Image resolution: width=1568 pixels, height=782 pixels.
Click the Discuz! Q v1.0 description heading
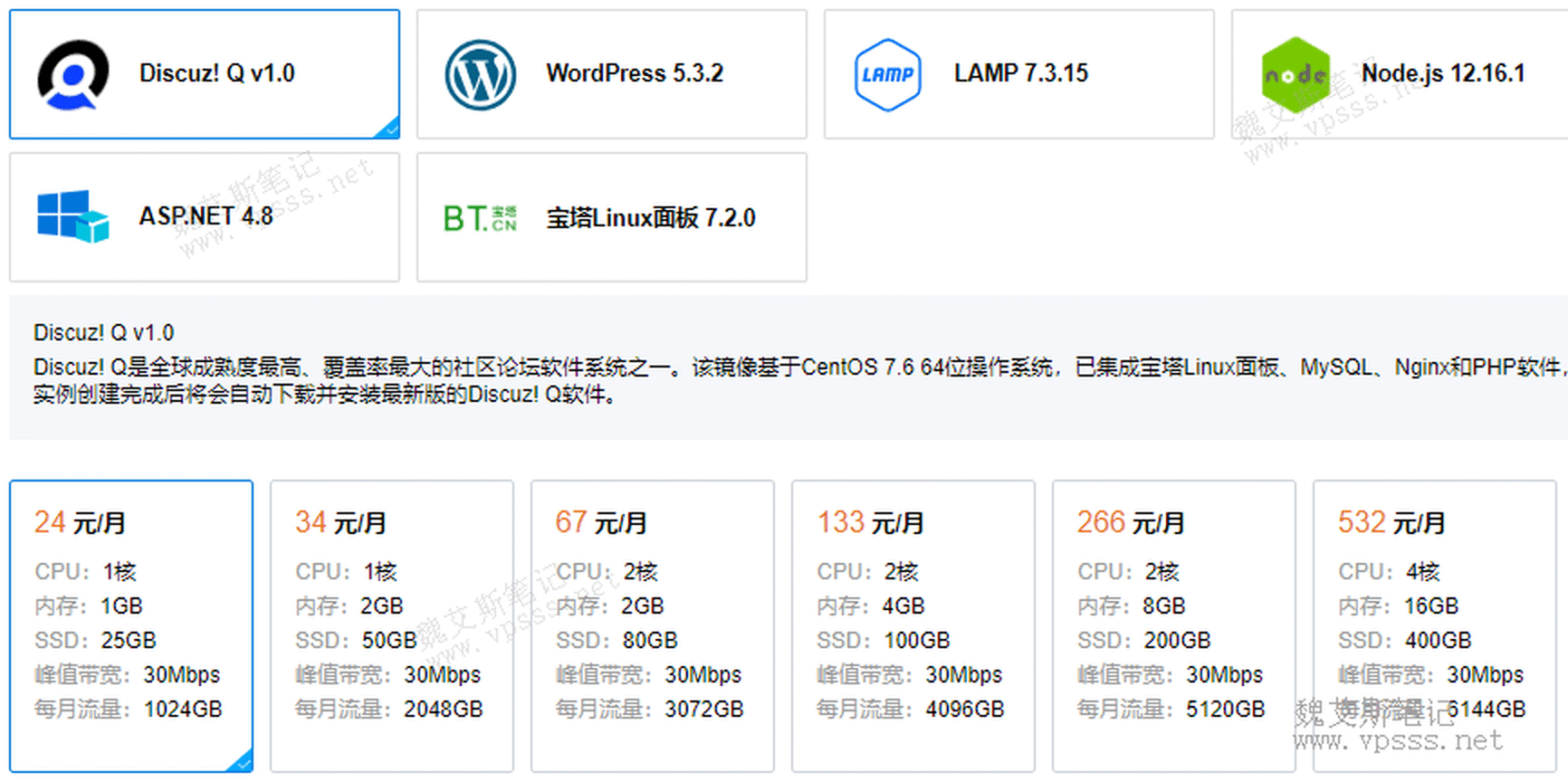pyautogui.click(x=104, y=332)
